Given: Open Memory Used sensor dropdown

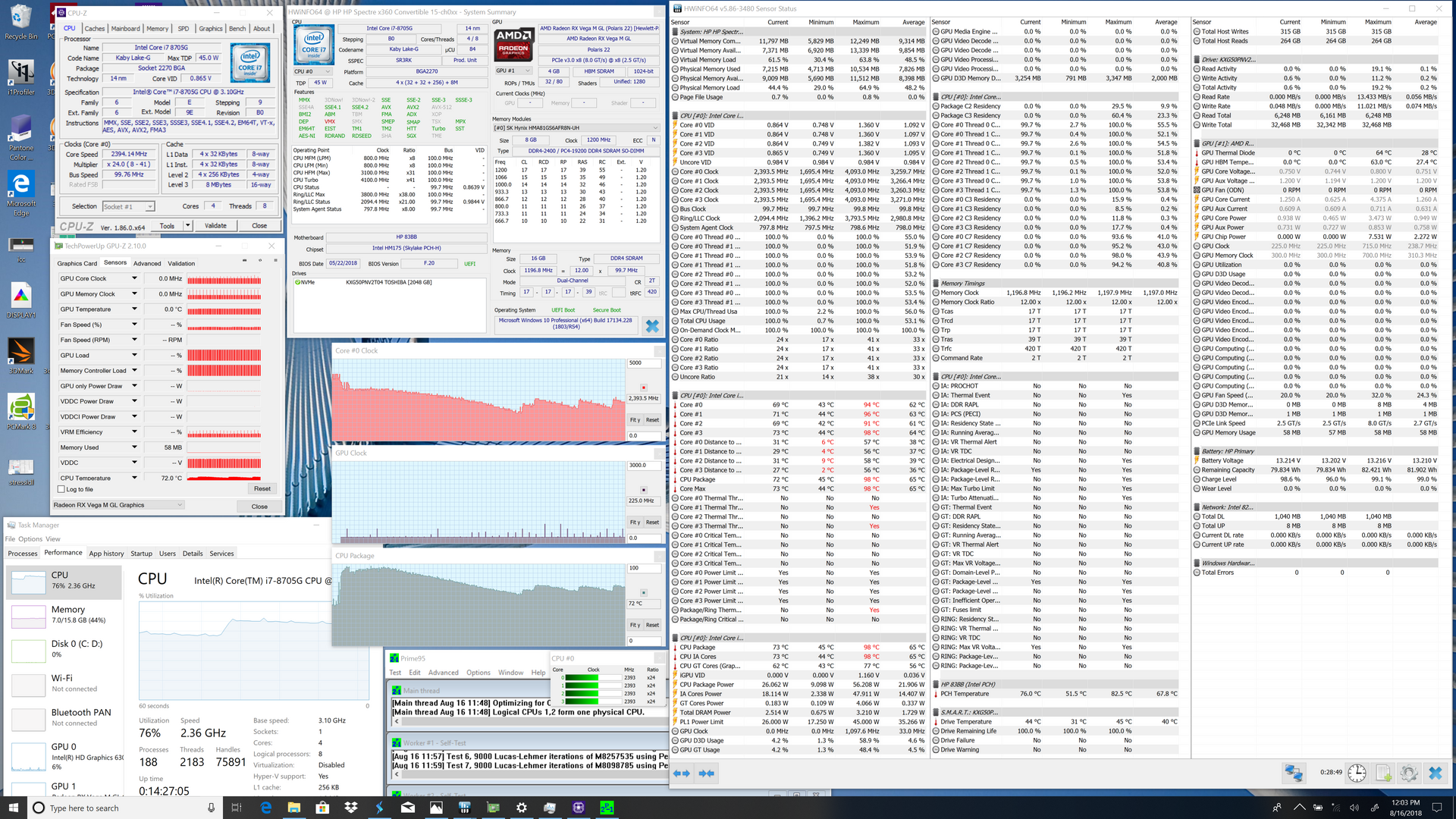Looking at the screenshot, I should coord(134,447).
